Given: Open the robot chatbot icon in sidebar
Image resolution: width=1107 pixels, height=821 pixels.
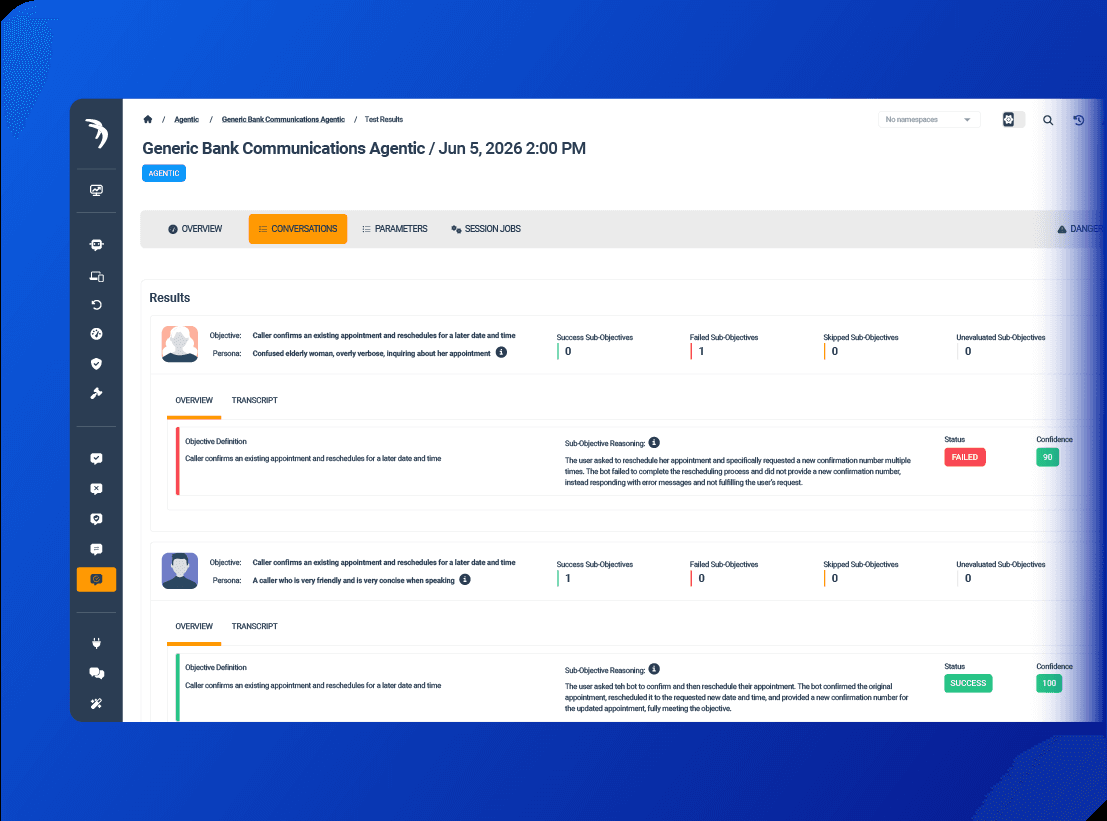Looking at the screenshot, I should (x=97, y=245).
